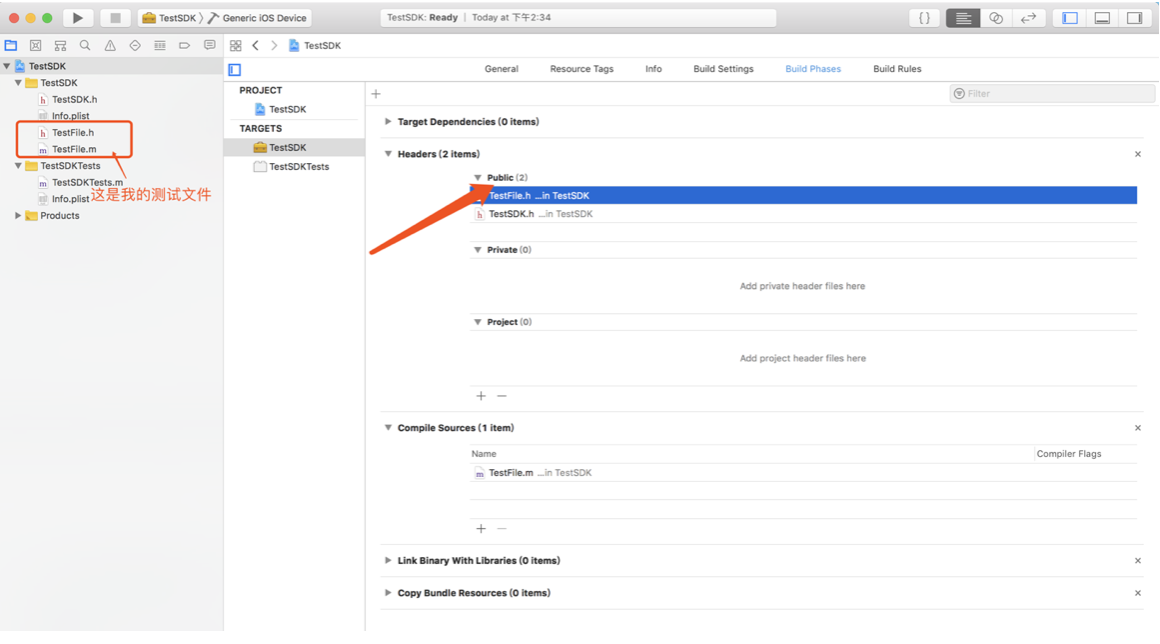Viewport: 1160px width, 644px height.
Task: Open the Breakpoint navigator
Action: [x=184, y=46]
